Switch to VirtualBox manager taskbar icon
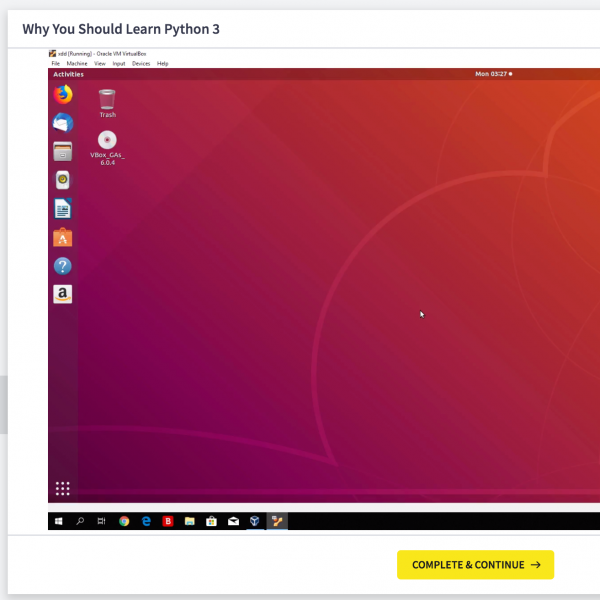 tap(255, 521)
